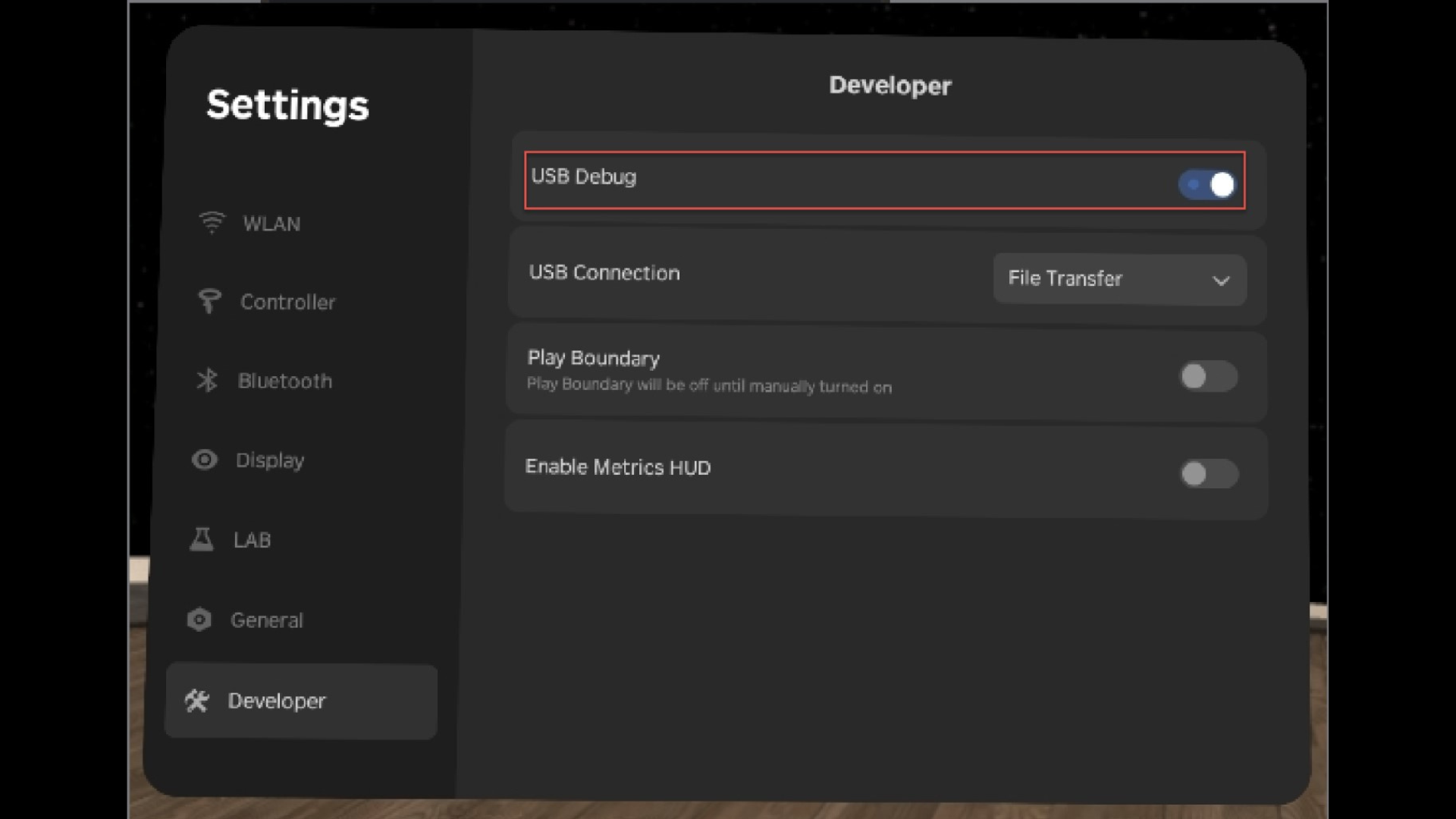Click the Bluetooth symbol icon
This screenshot has height=819, width=1456.
pos(207,380)
